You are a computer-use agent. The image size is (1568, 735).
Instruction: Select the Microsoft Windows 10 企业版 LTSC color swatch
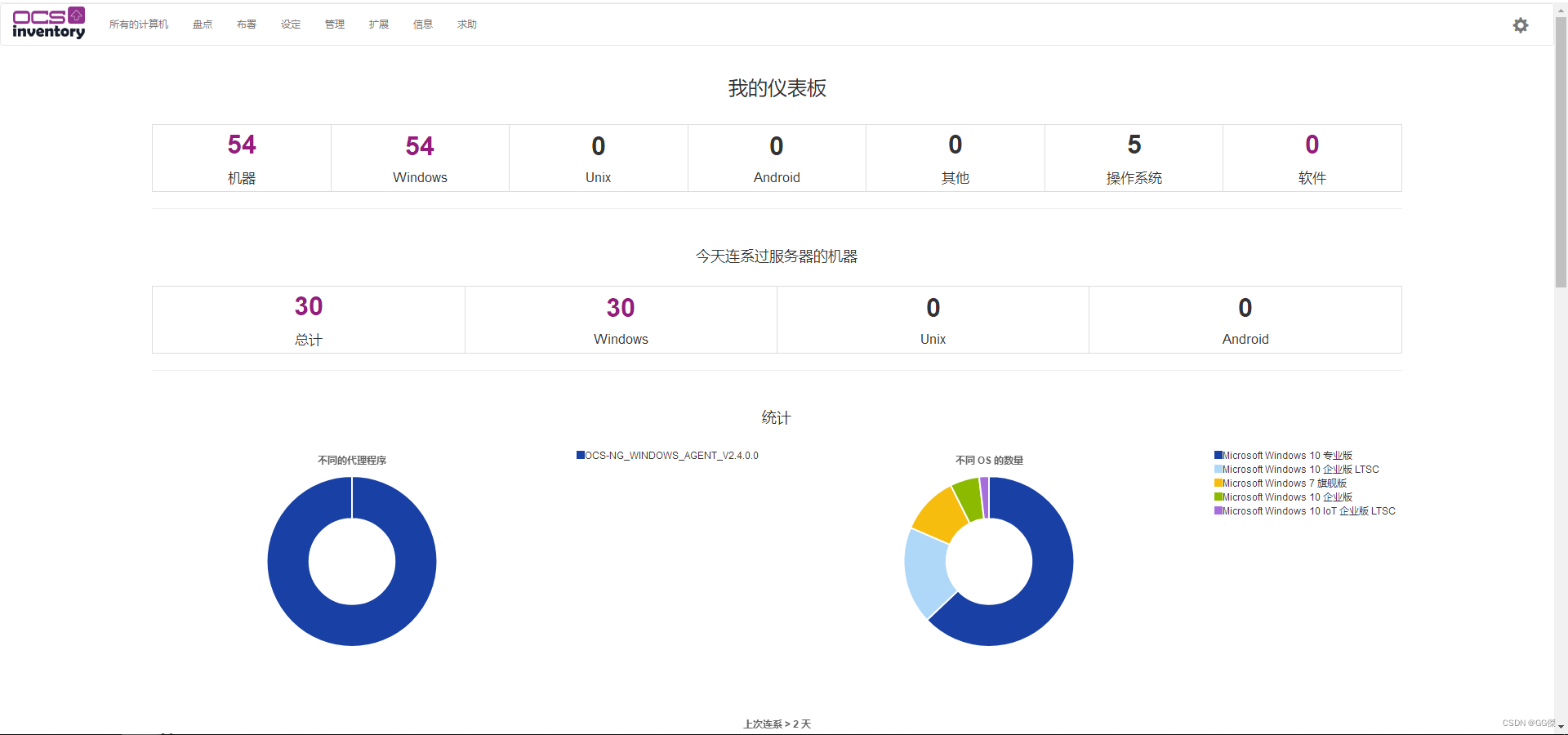click(1218, 470)
